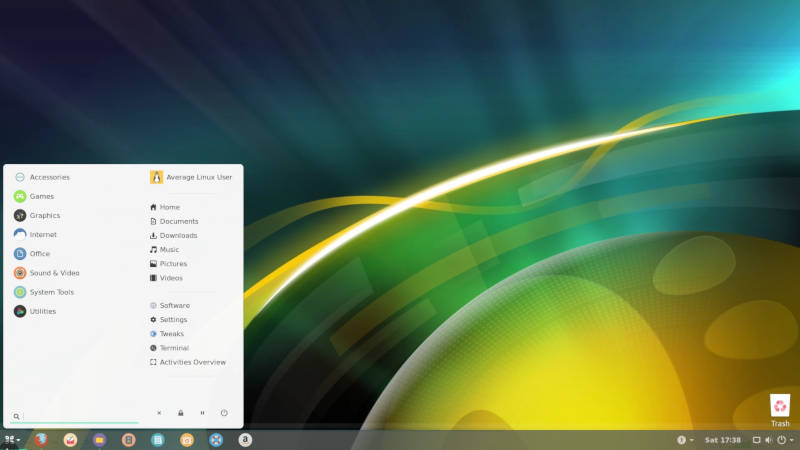Click the suspend pause icon in menu
800x450 pixels.
[x=203, y=413]
